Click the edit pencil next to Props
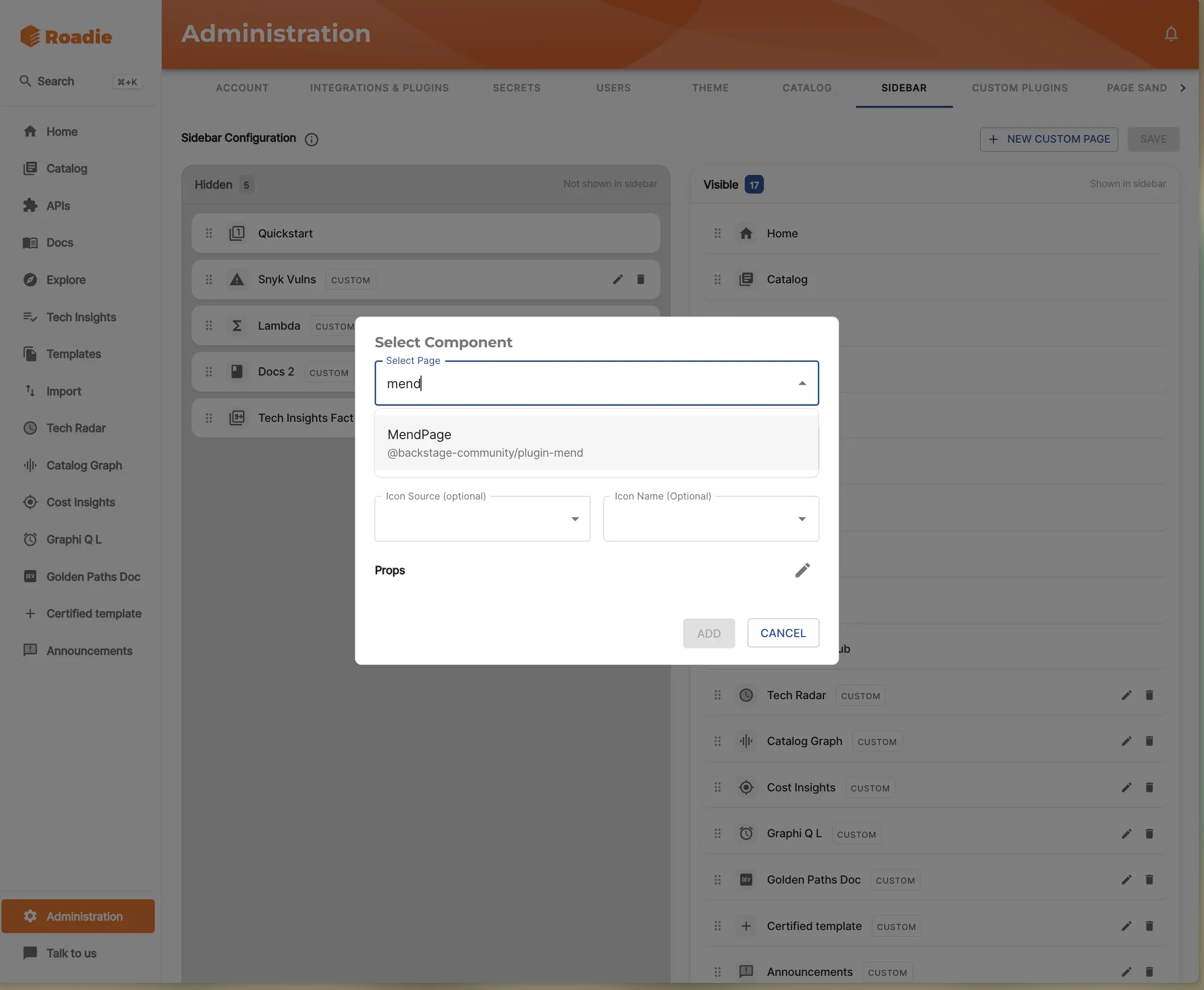This screenshot has height=990, width=1204. point(803,570)
